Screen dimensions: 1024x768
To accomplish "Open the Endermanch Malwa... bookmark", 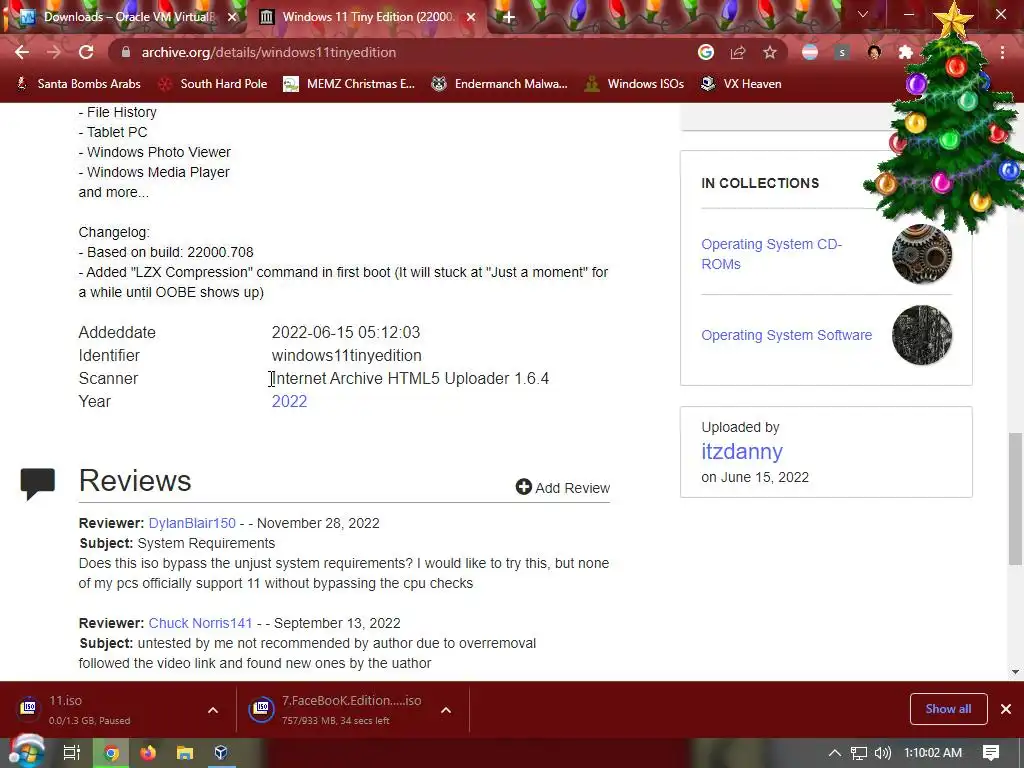I will click(500, 84).
